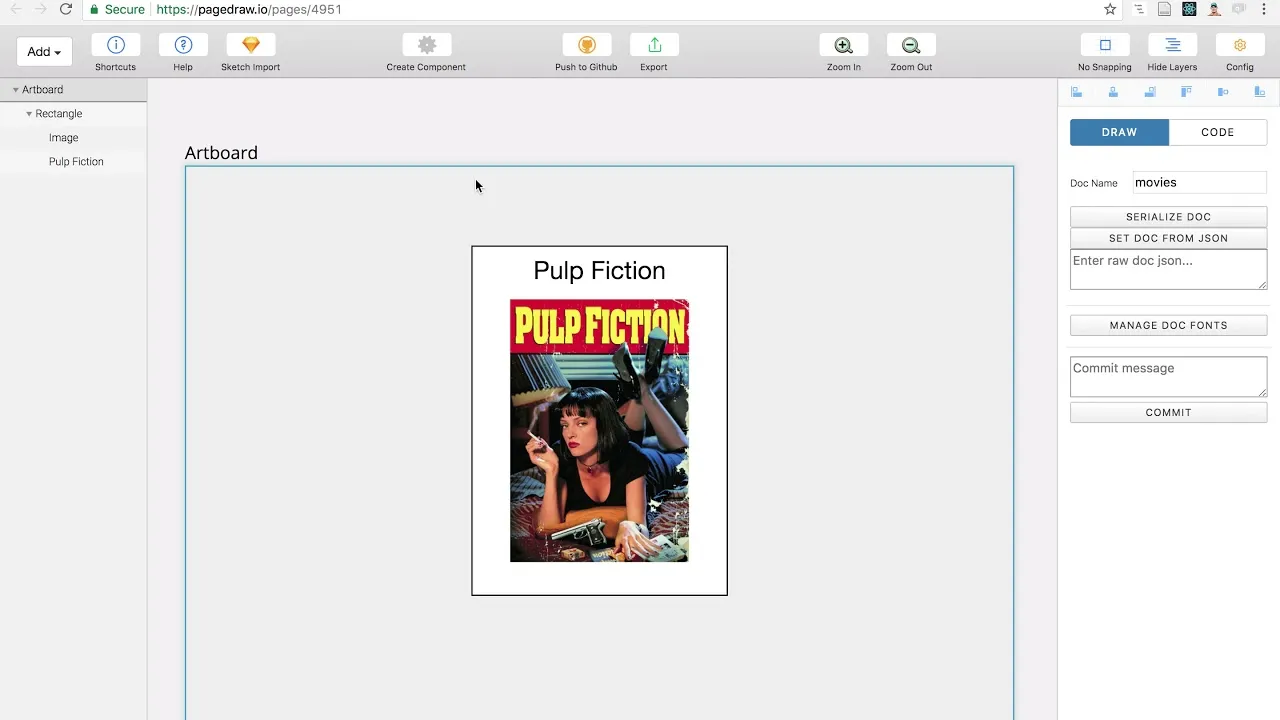The width and height of the screenshot is (1280, 720).
Task: Select the Pulp Fiction title on canvas
Action: pyautogui.click(x=599, y=271)
